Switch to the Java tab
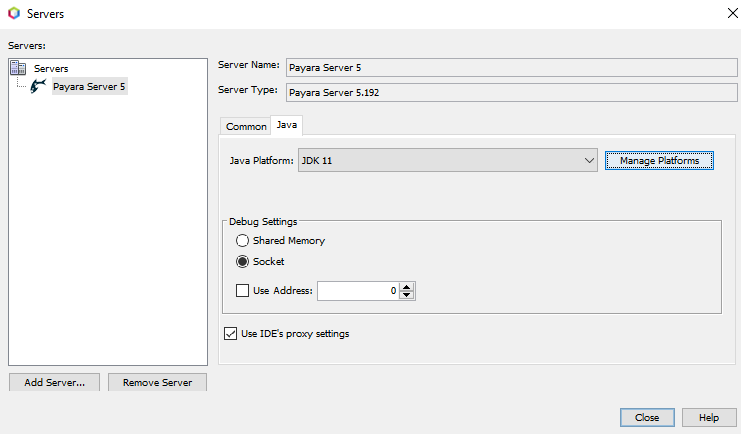The height and width of the screenshot is (434, 741). pyautogui.click(x=287, y=125)
